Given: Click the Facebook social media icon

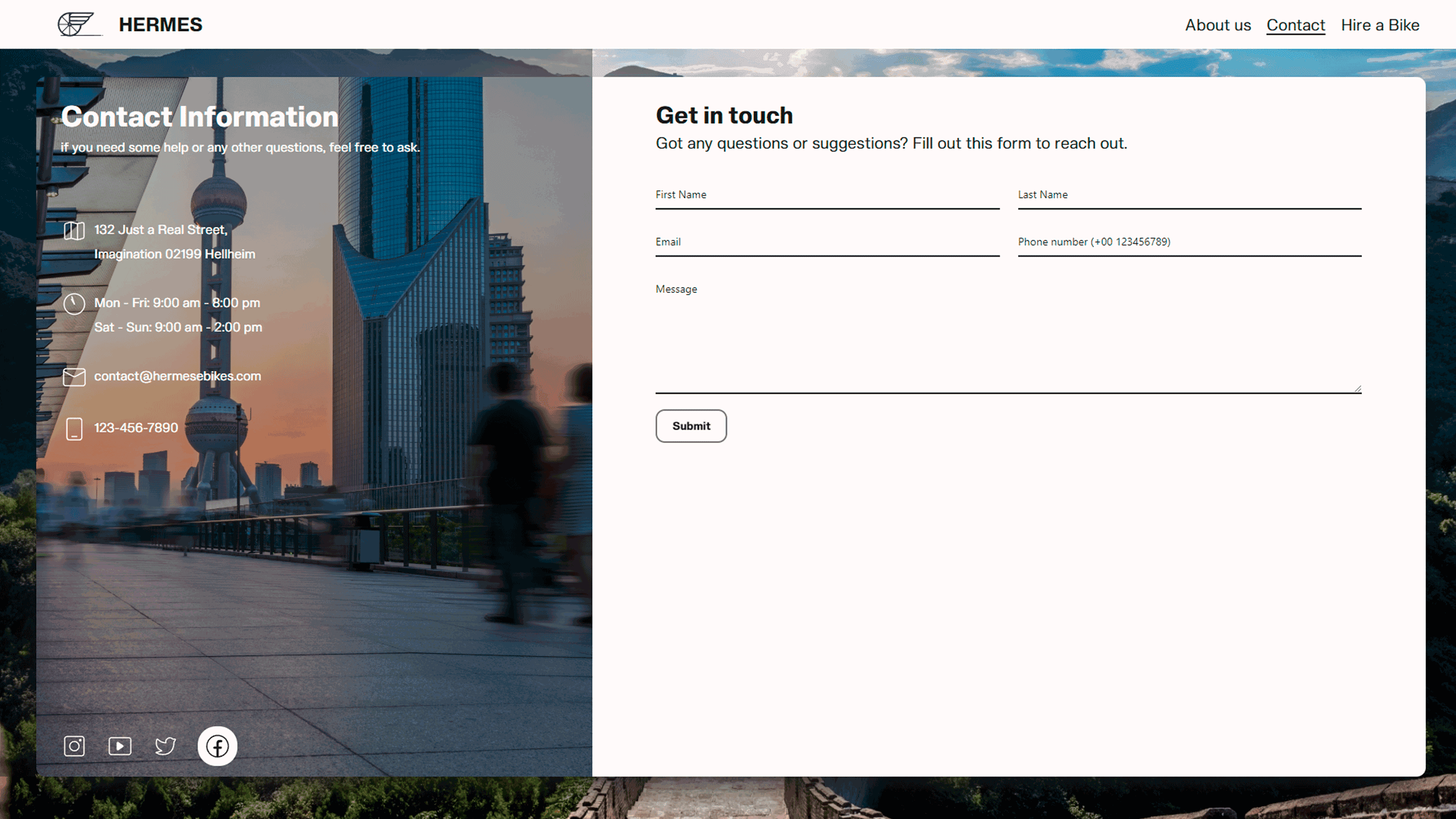Looking at the screenshot, I should [x=217, y=745].
